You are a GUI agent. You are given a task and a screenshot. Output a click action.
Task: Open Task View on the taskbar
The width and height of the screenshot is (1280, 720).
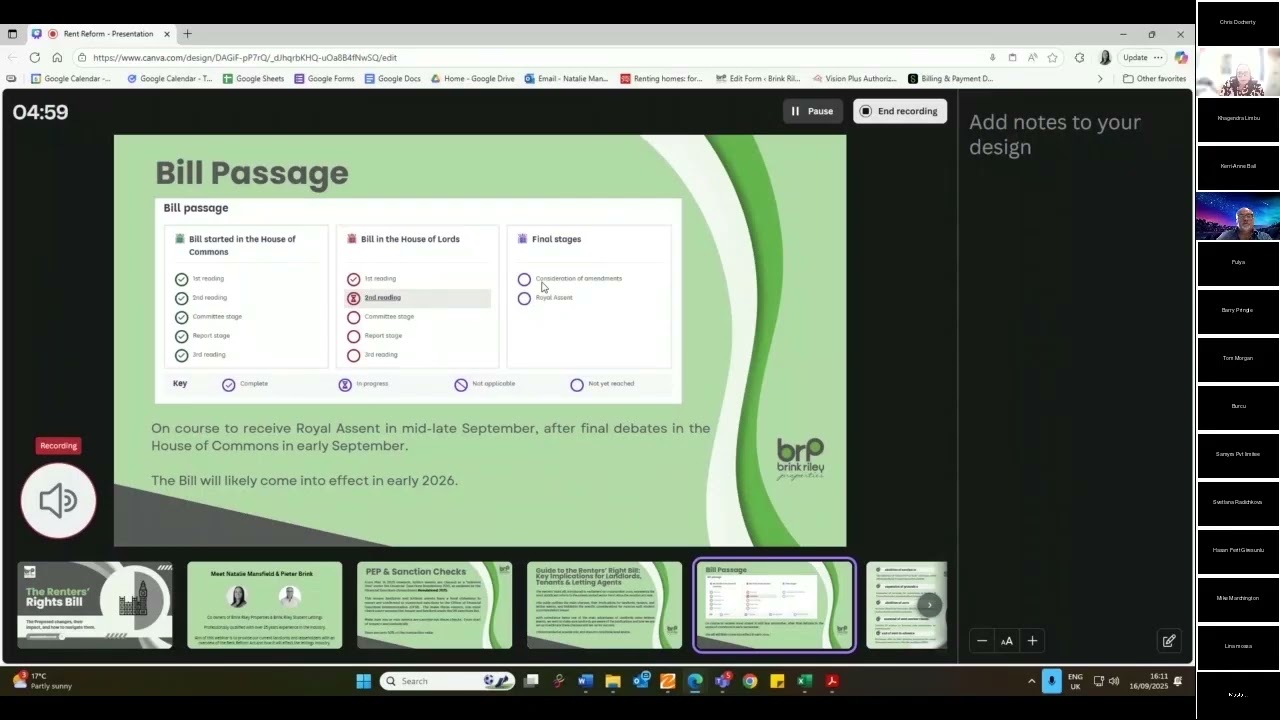(531, 681)
